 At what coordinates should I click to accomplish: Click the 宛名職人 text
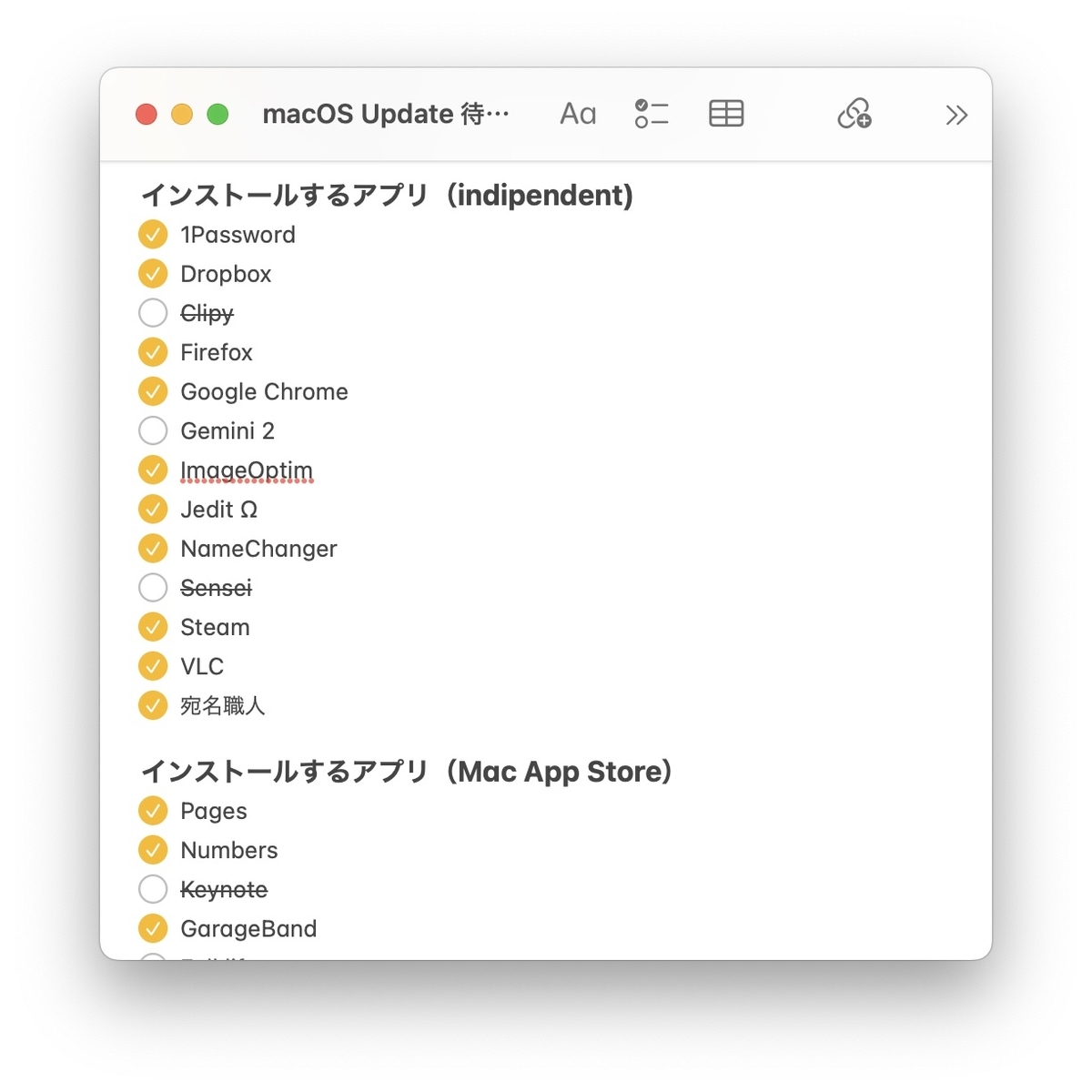pyautogui.click(x=222, y=705)
